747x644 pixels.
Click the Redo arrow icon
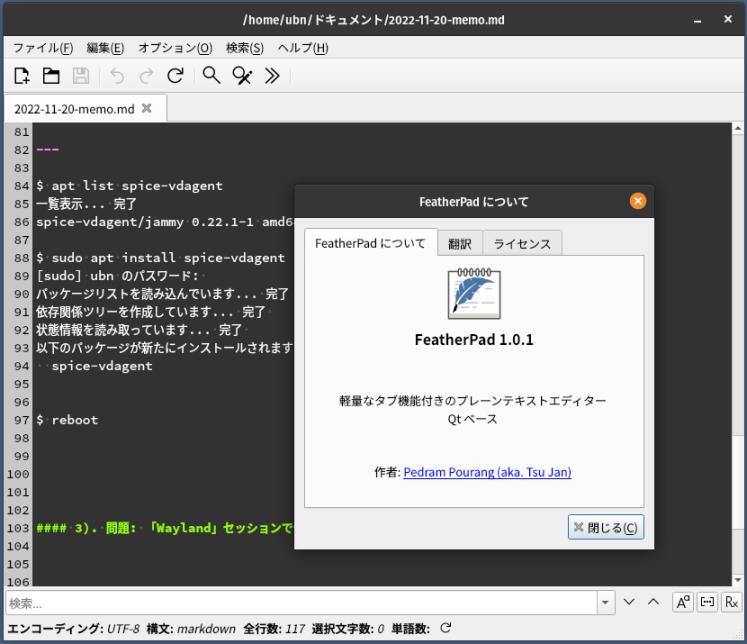146,76
